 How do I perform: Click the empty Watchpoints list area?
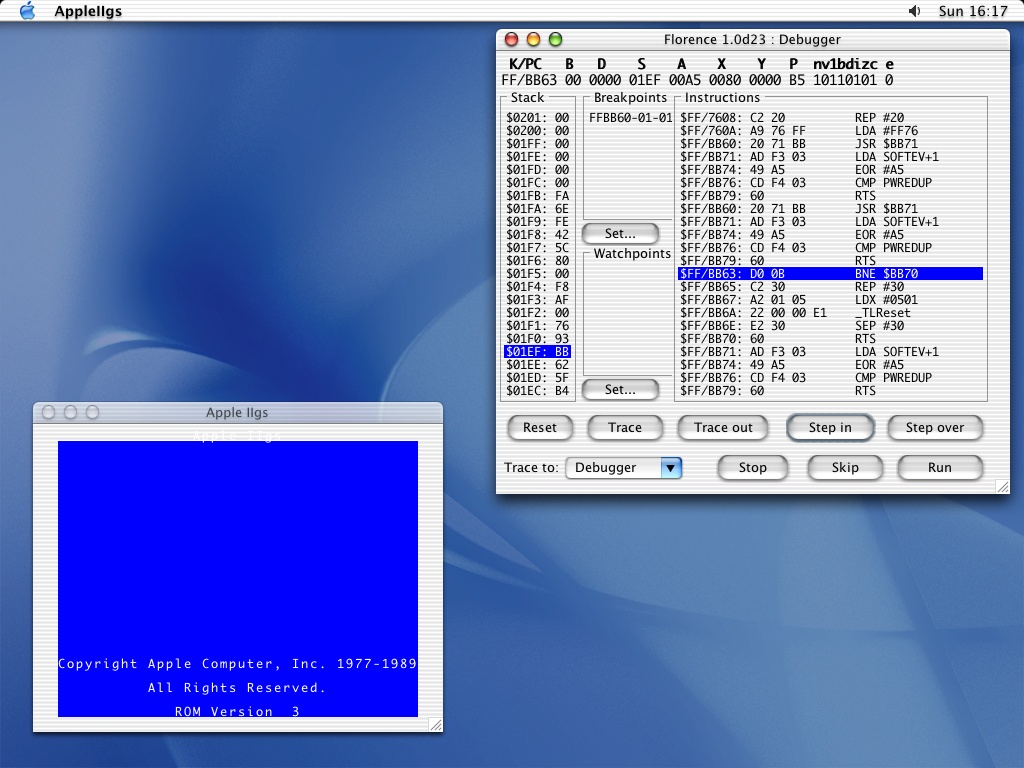click(x=628, y=317)
